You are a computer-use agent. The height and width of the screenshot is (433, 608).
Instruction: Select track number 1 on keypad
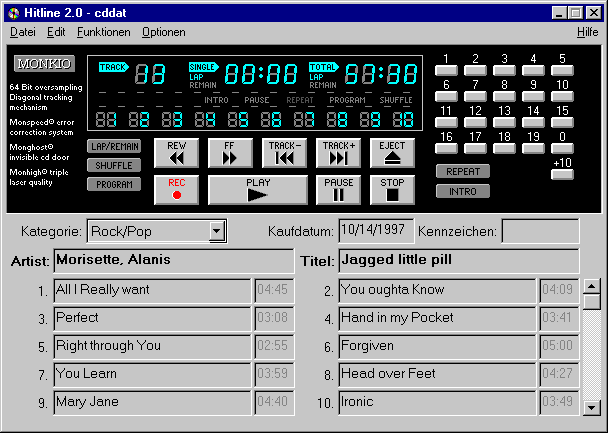(x=446, y=70)
